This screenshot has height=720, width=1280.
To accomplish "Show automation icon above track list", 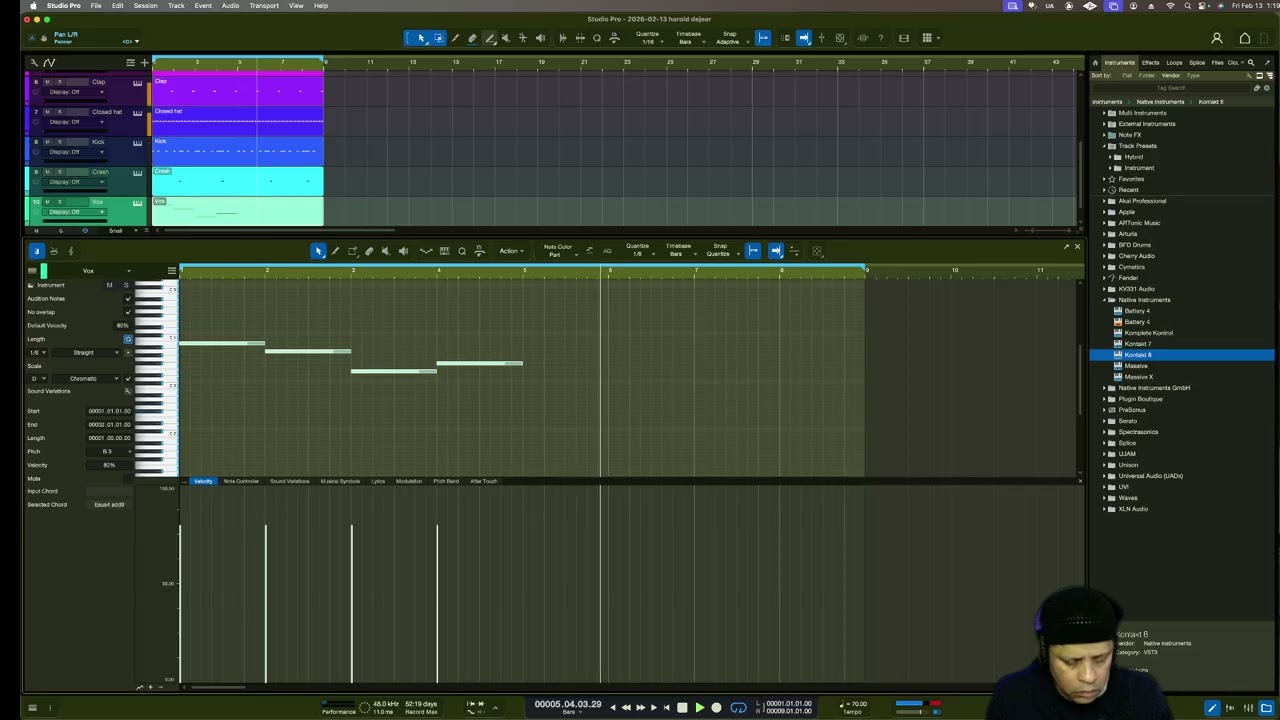I will tap(48, 62).
